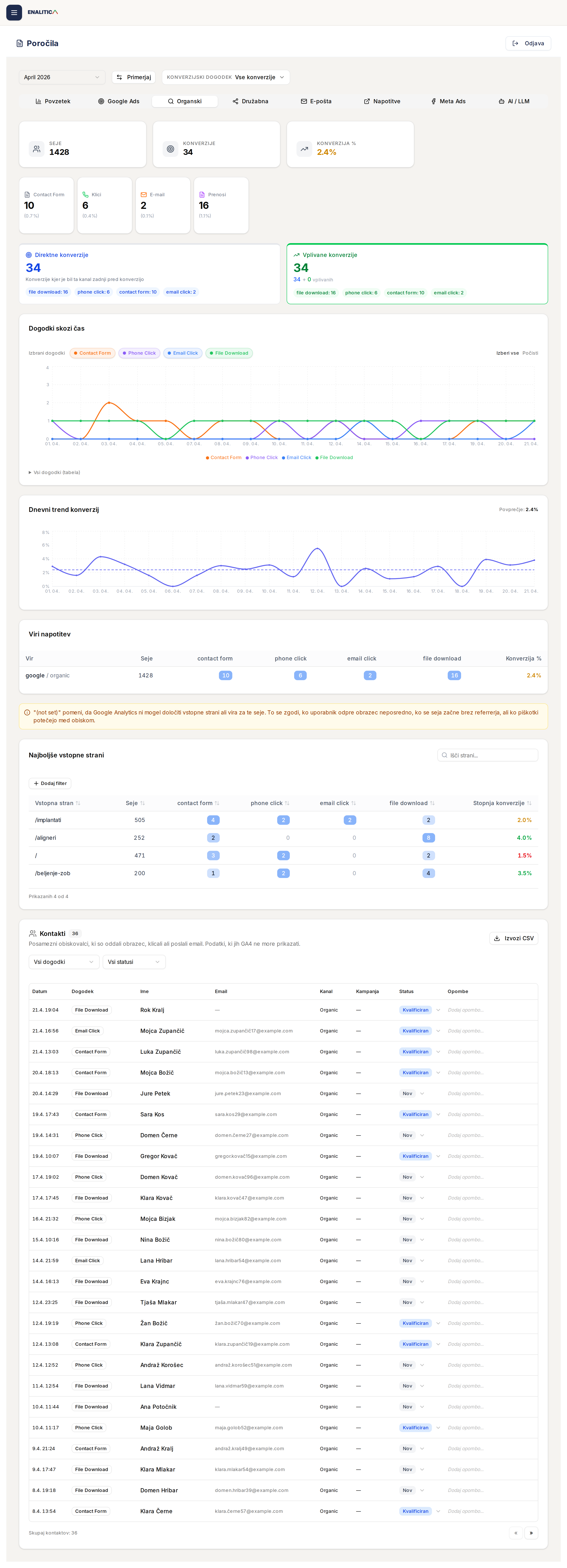
Task: Toggle the Contact Form event chip
Action: (93, 353)
